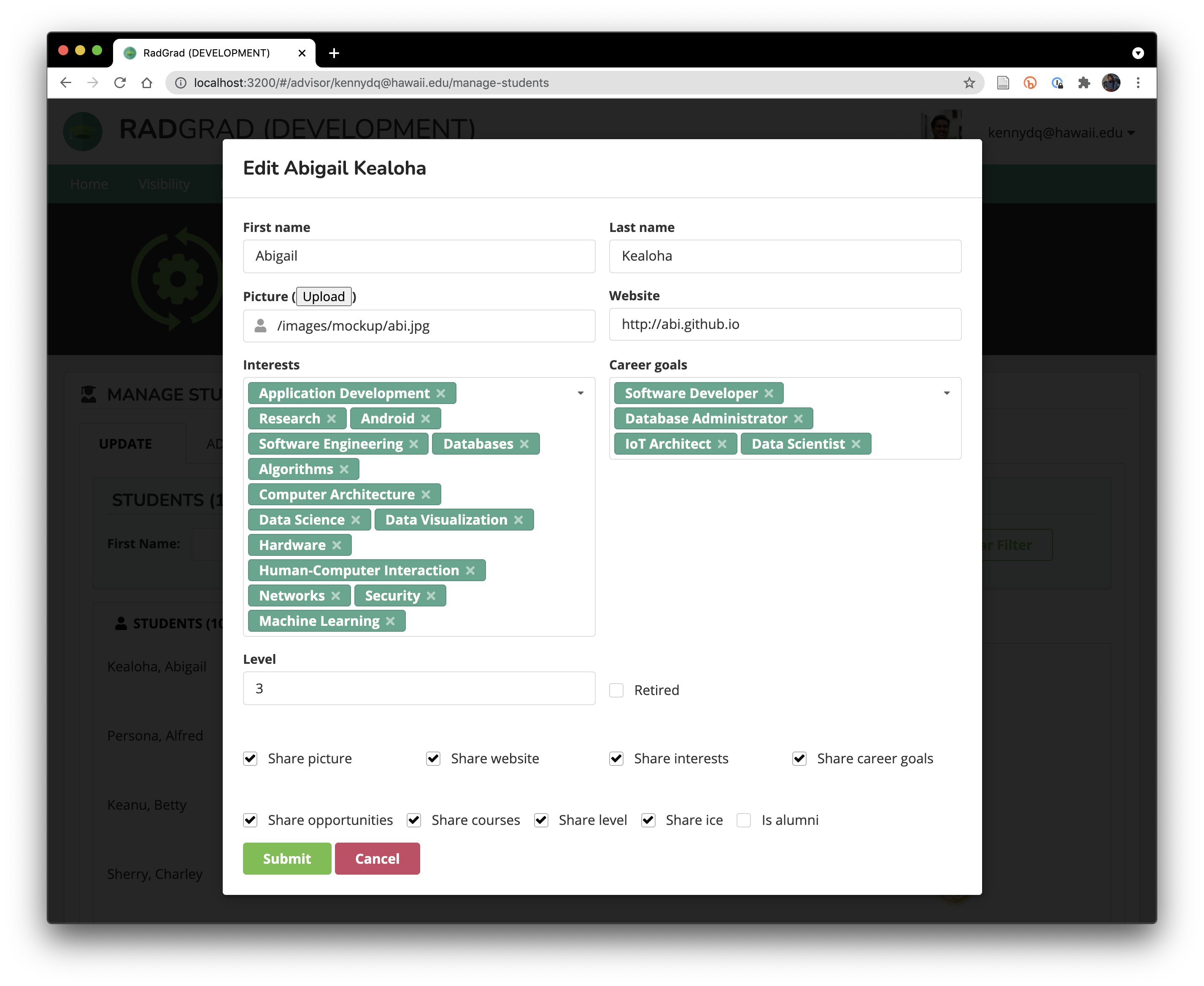1204x986 pixels.
Task: Bookmark this page with the star icon
Action: [969, 83]
